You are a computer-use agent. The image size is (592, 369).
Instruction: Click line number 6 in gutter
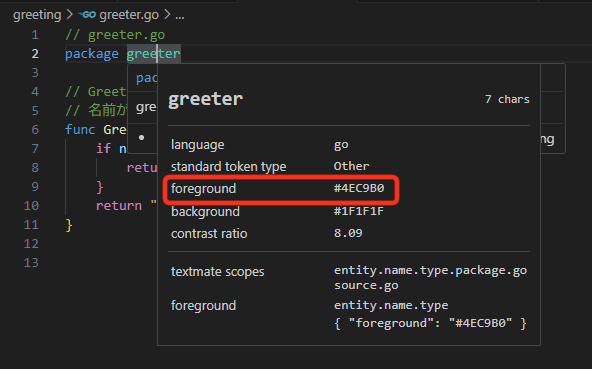click(35, 130)
